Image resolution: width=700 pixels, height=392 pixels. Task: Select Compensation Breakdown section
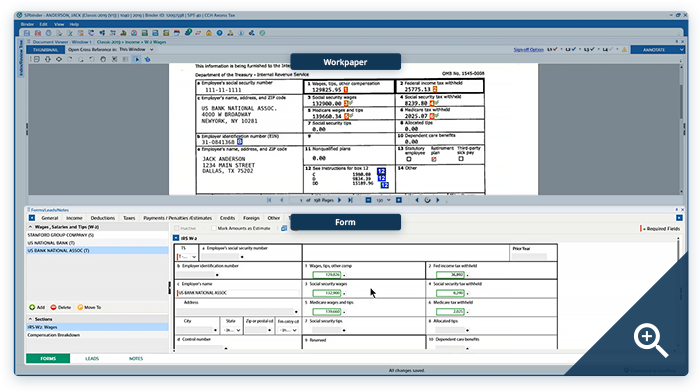[97, 335]
